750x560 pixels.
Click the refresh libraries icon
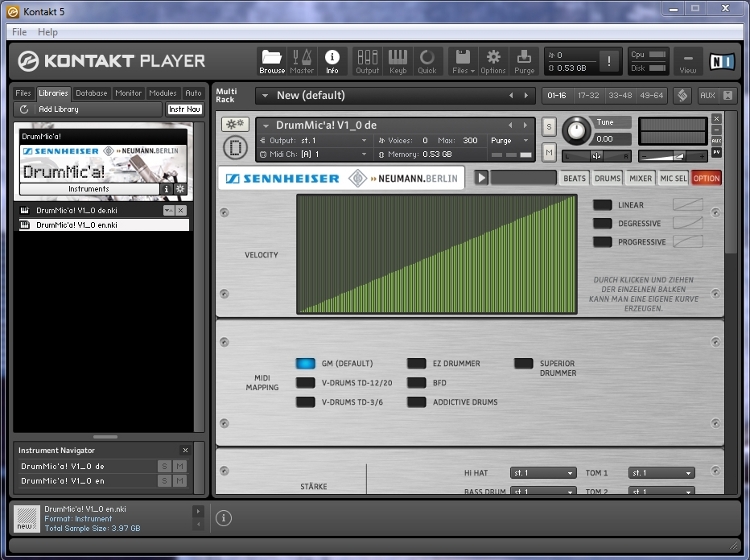(24, 109)
